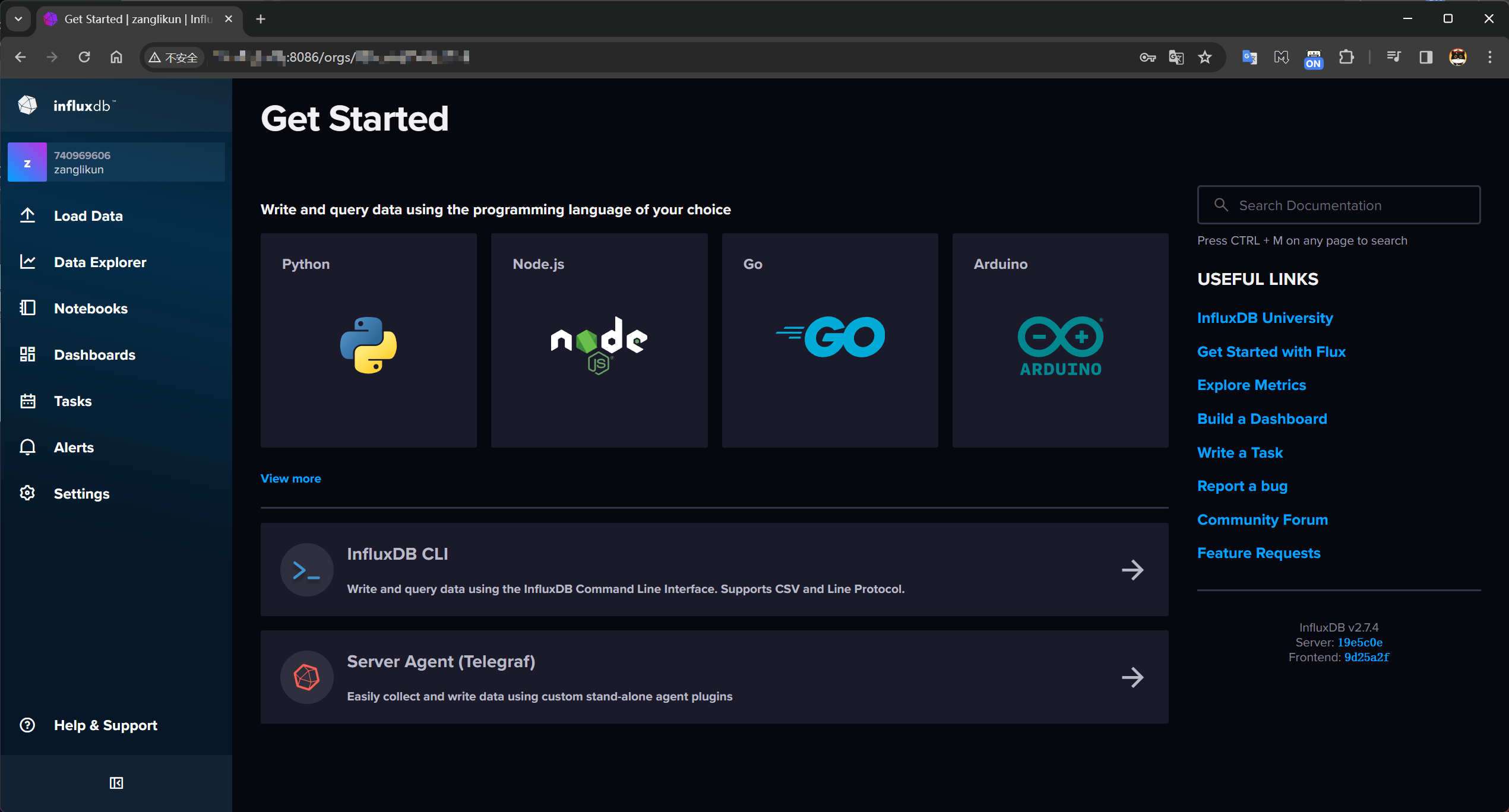
Task: Toggle the ON browser extension icon
Action: [1313, 58]
